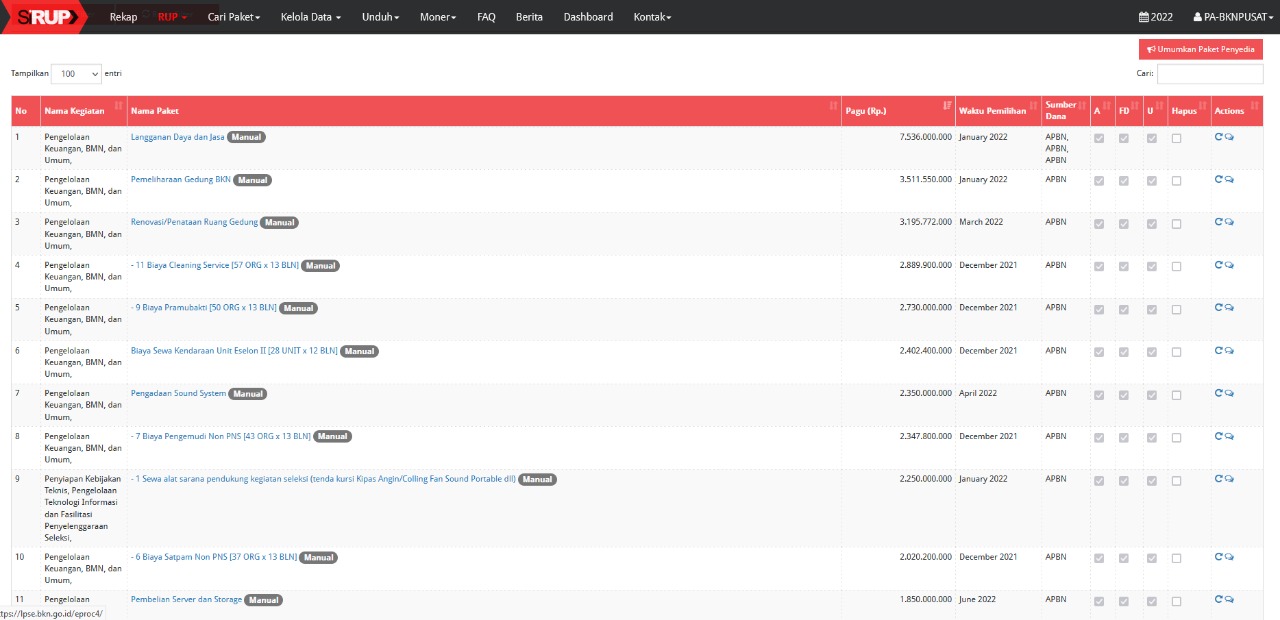Expand the Kelola Data dropdown menu

point(310,17)
